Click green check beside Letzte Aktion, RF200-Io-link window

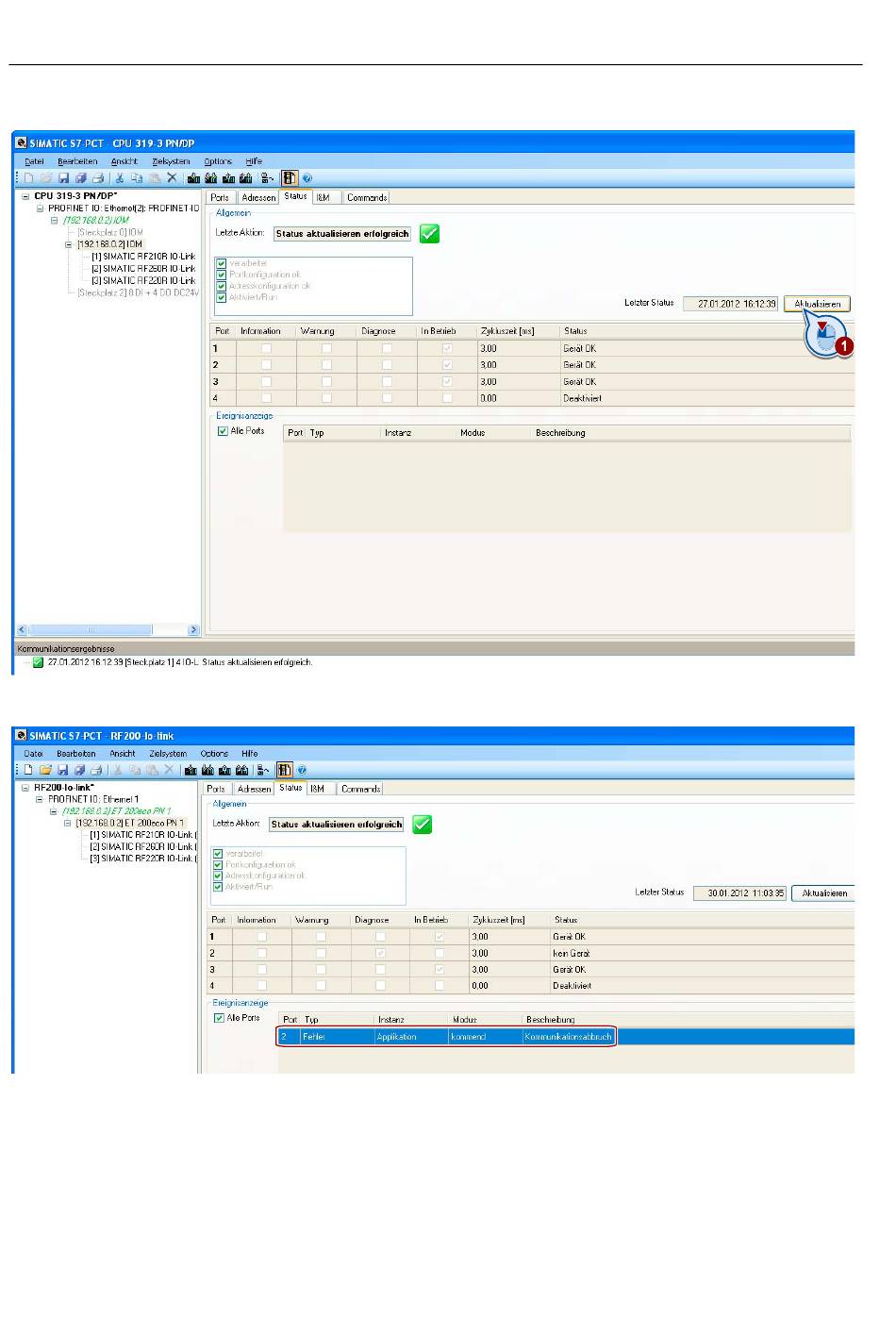click(423, 825)
